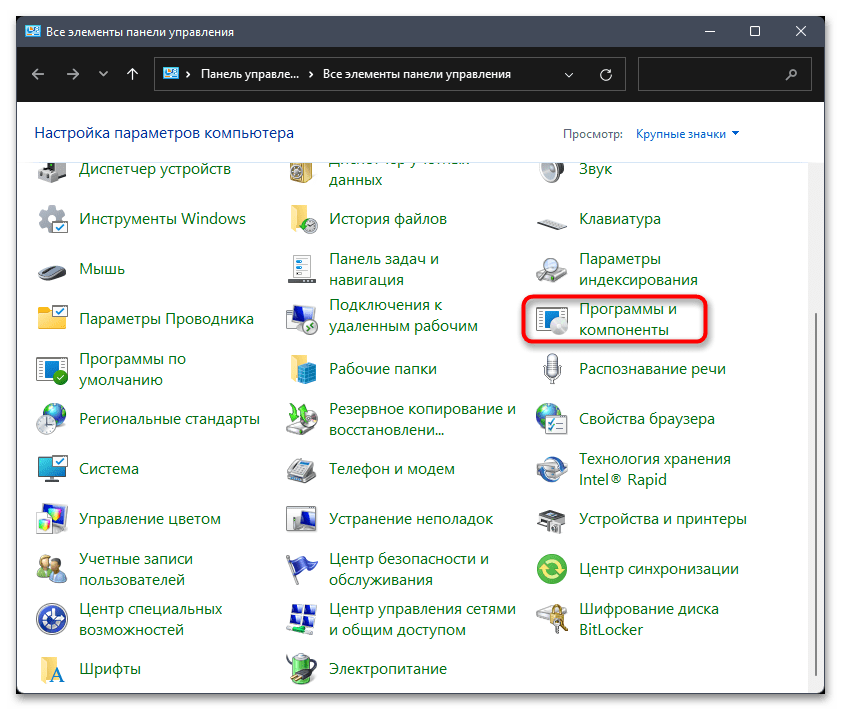Expand the chevron after Панель управле... in breadcrumb
841x710 pixels.
point(311,74)
